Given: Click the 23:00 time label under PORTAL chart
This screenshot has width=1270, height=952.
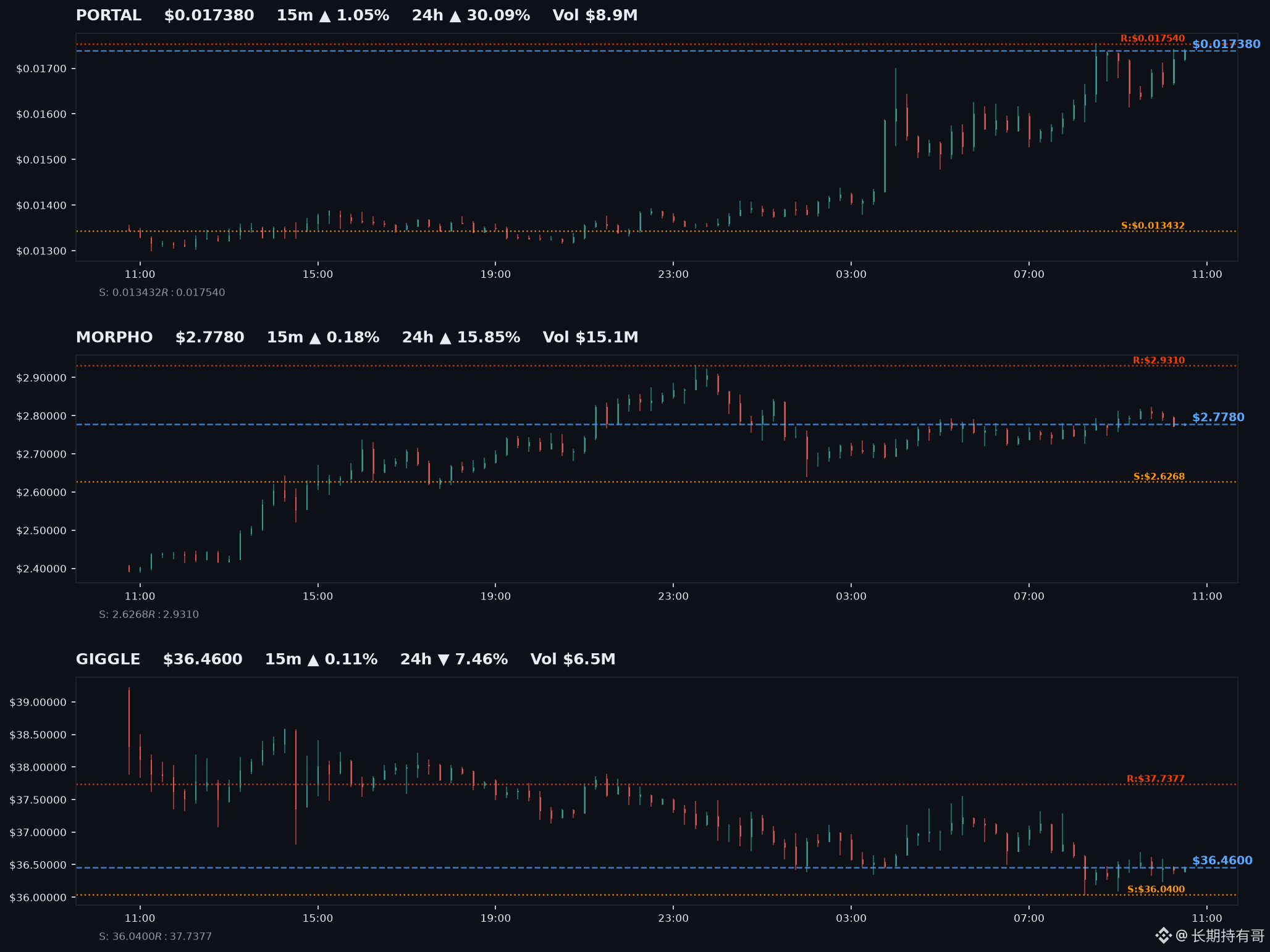Looking at the screenshot, I should (673, 274).
